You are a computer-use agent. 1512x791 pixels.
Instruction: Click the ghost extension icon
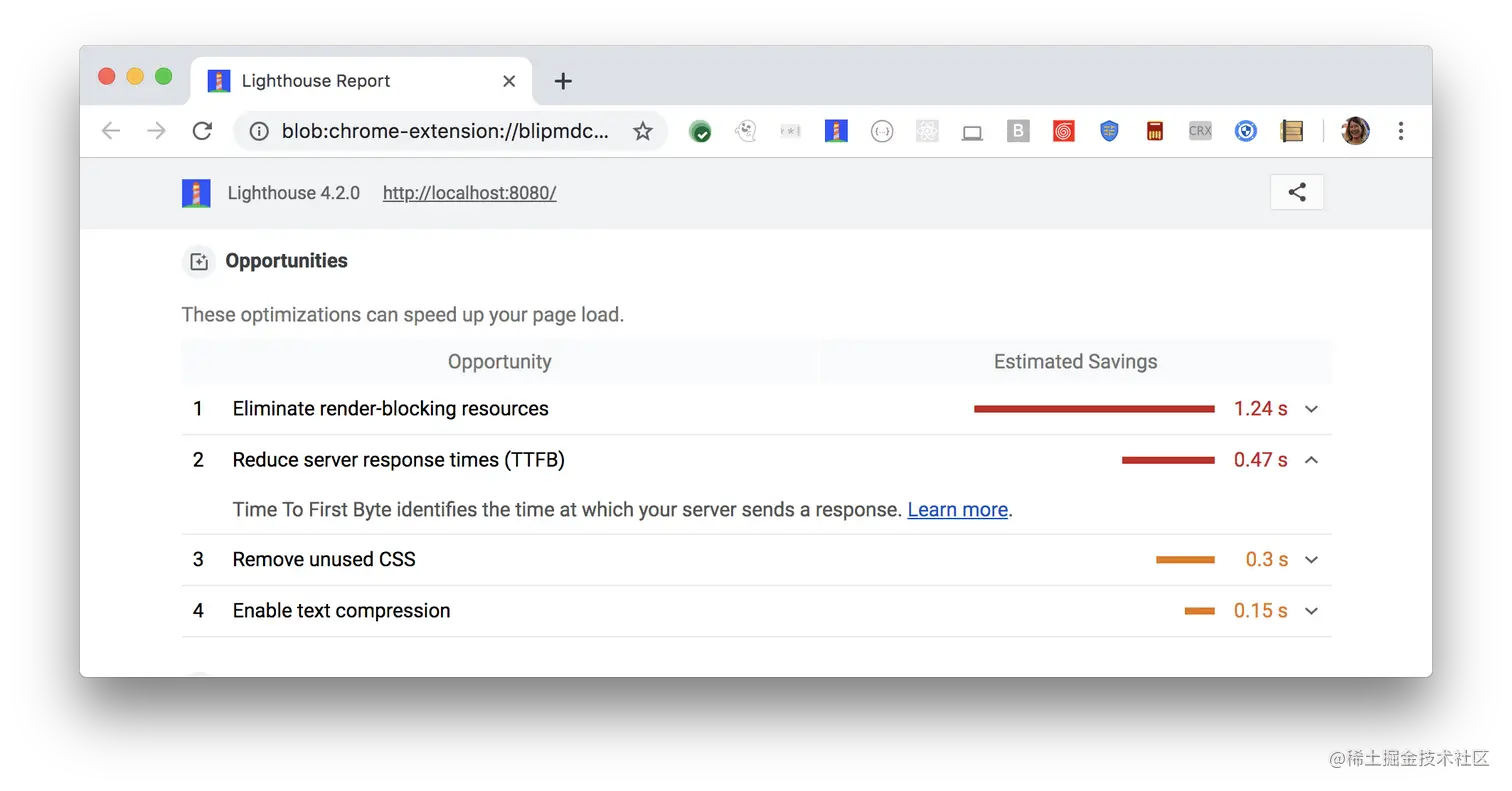745,131
